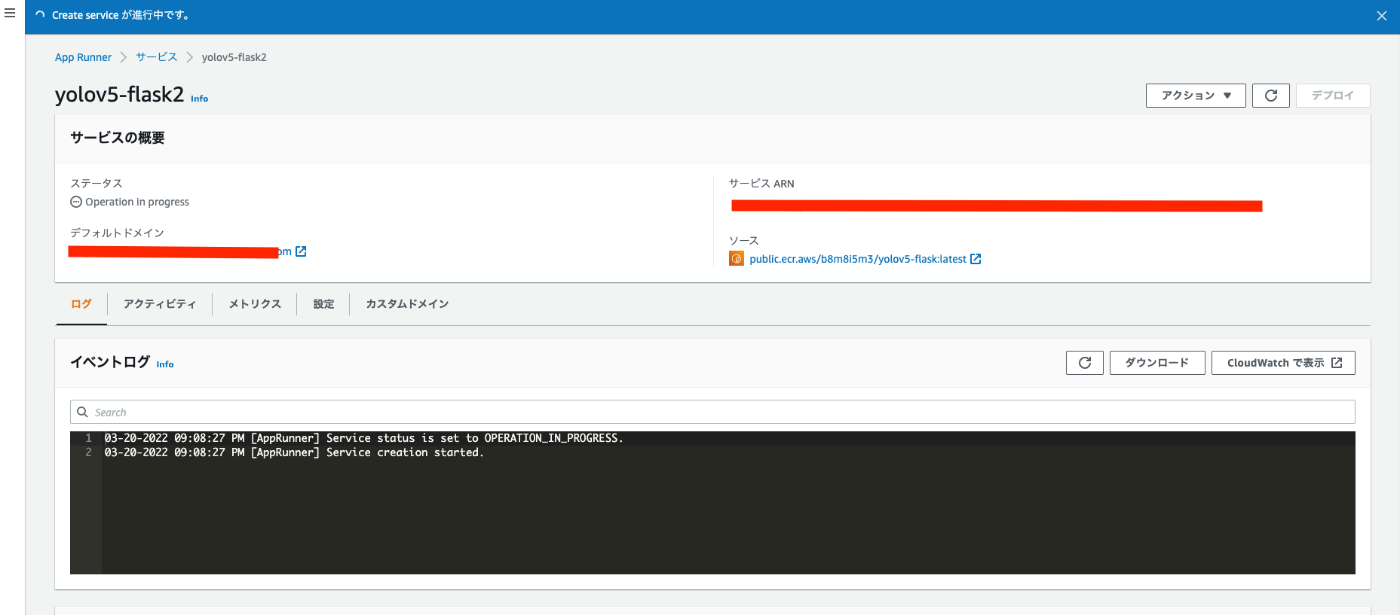This screenshot has width=1400, height=615.
Task: Click the orange ECR source icon
Action: [737, 259]
